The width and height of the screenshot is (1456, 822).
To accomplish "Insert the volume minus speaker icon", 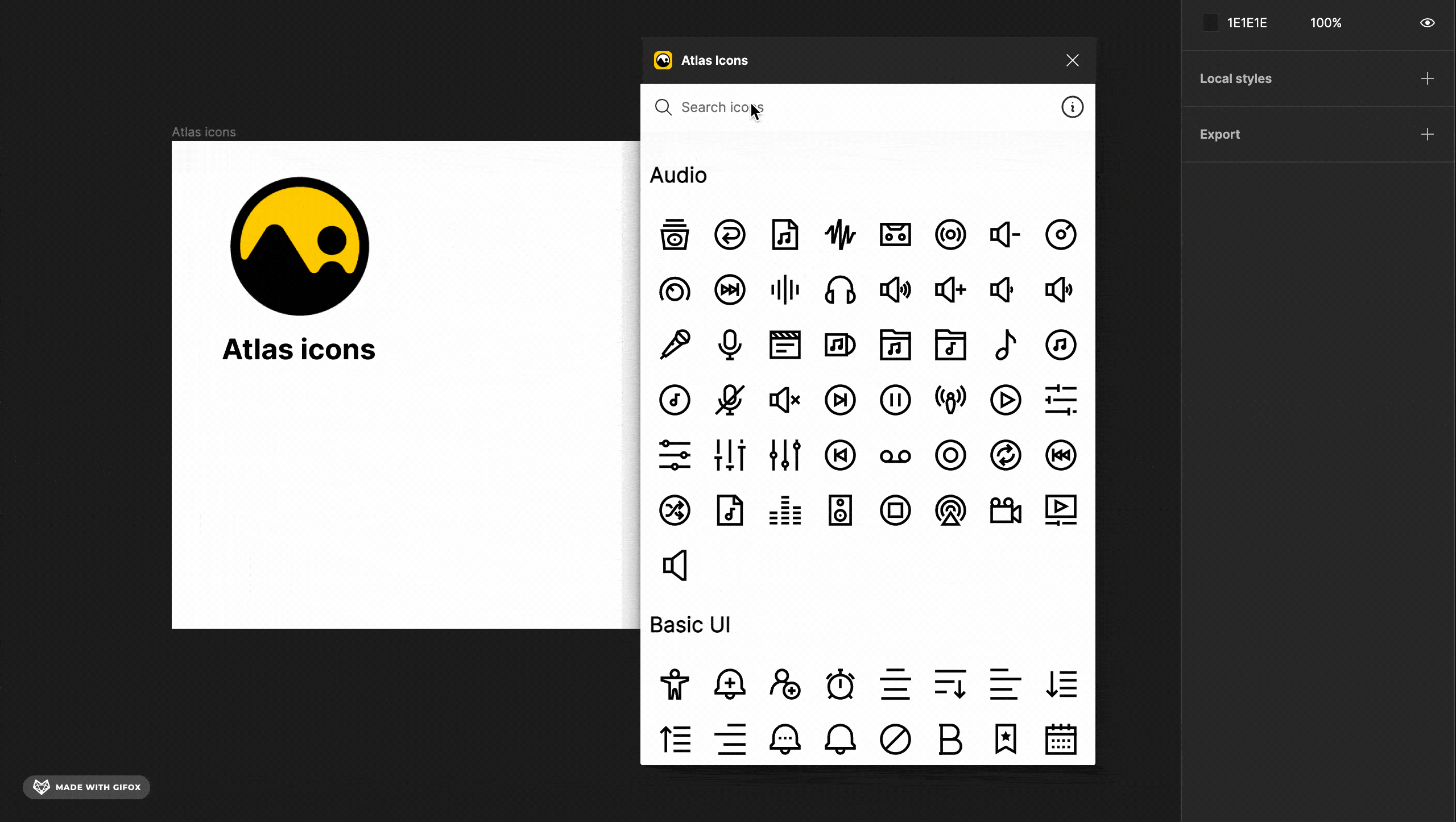I will point(1006,235).
